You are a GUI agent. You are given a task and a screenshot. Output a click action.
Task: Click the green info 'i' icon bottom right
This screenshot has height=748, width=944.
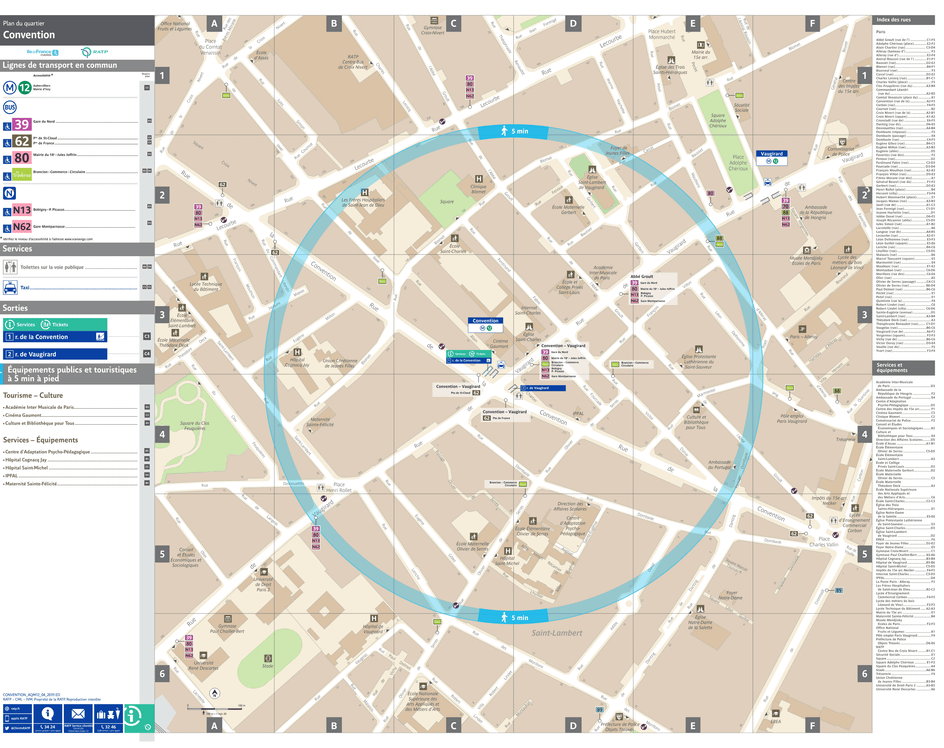coord(131,716)
